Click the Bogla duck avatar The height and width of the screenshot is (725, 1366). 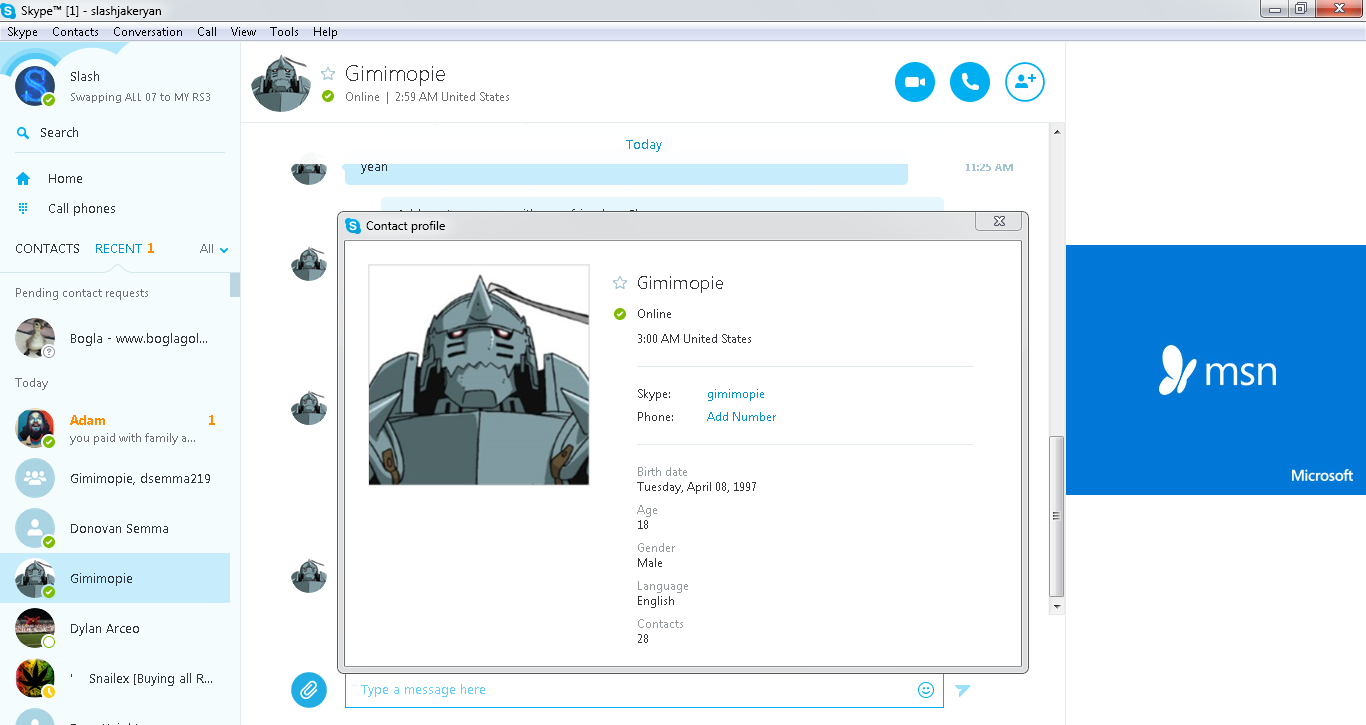click(x=35, y=338)
